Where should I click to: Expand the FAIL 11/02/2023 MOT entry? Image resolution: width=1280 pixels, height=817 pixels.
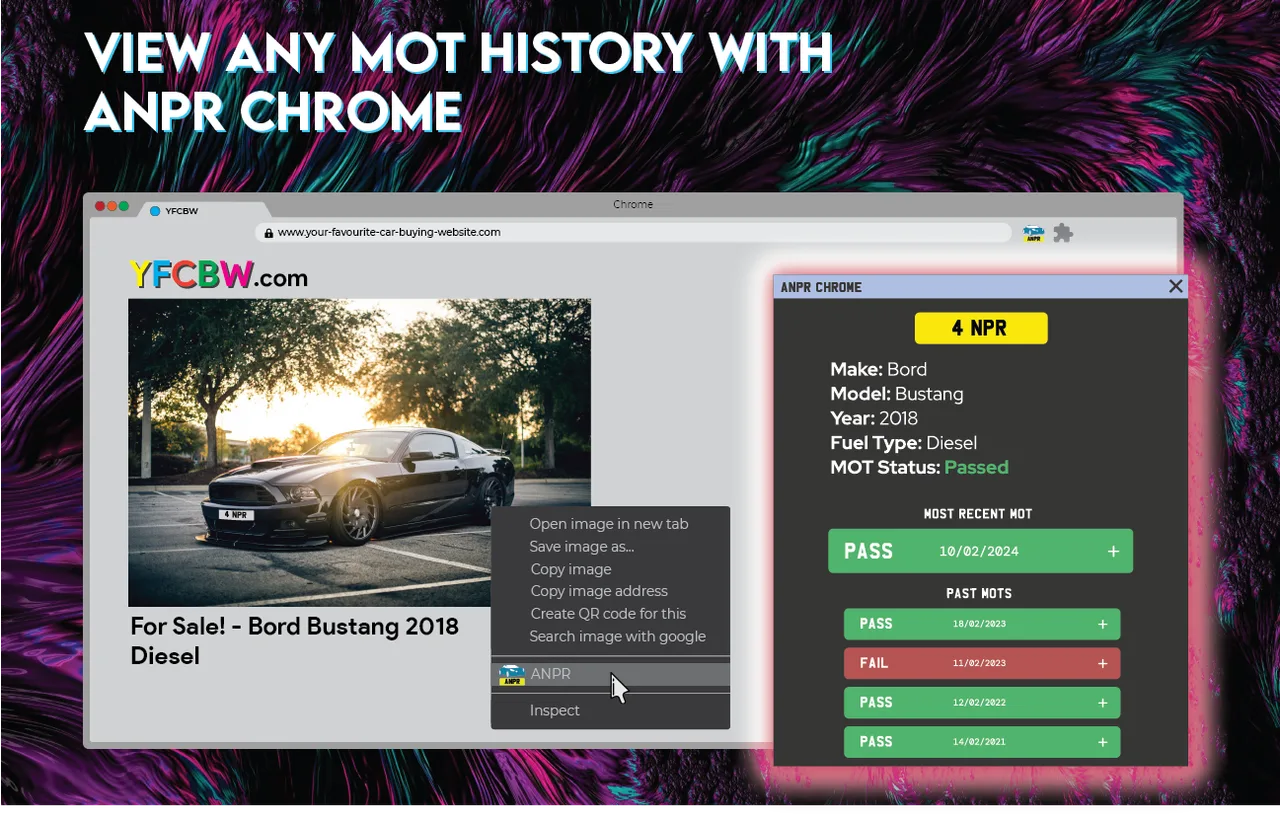coord(1103,663)
